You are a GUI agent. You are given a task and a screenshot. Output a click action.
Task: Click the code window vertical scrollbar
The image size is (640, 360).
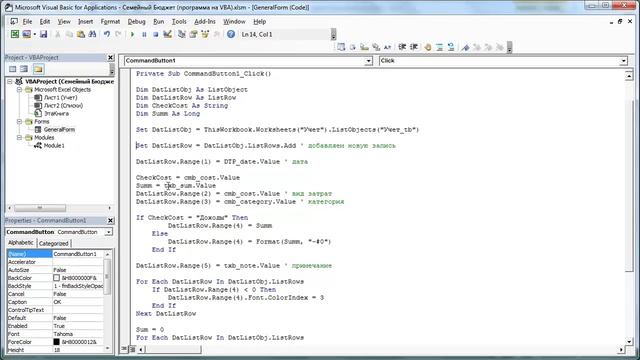point(629,208)
